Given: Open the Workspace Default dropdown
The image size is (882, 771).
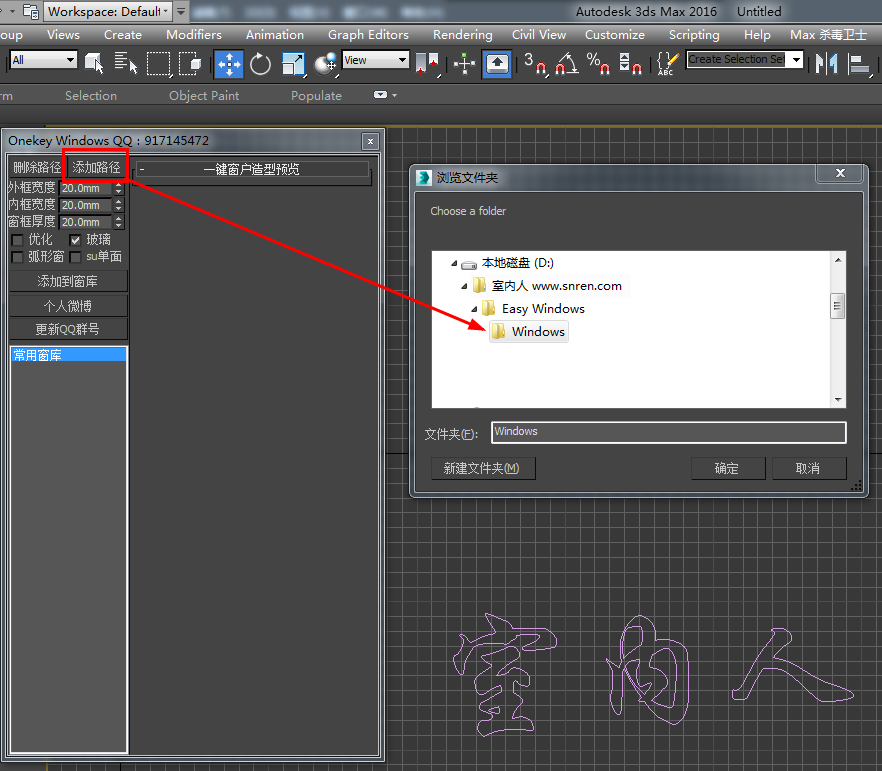Looking at the screenshot, I should [107, 11].
